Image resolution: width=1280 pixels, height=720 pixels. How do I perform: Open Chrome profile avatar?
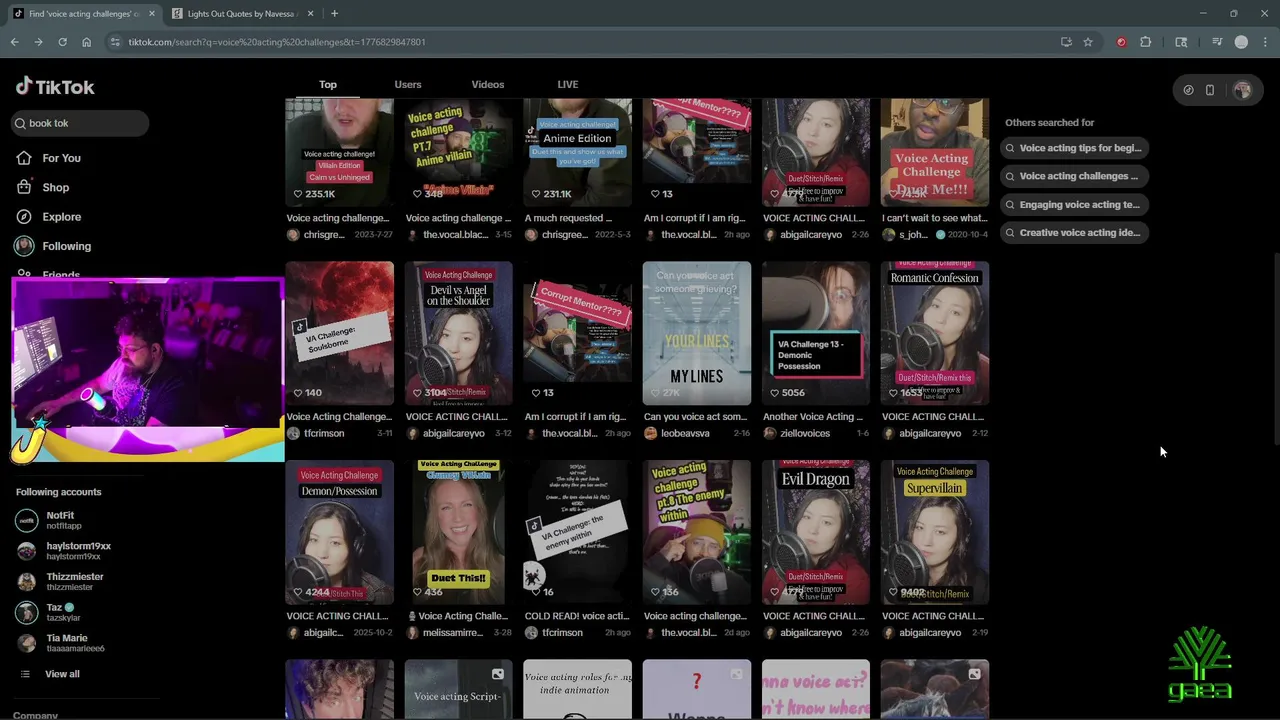[x=1241, y=42]
